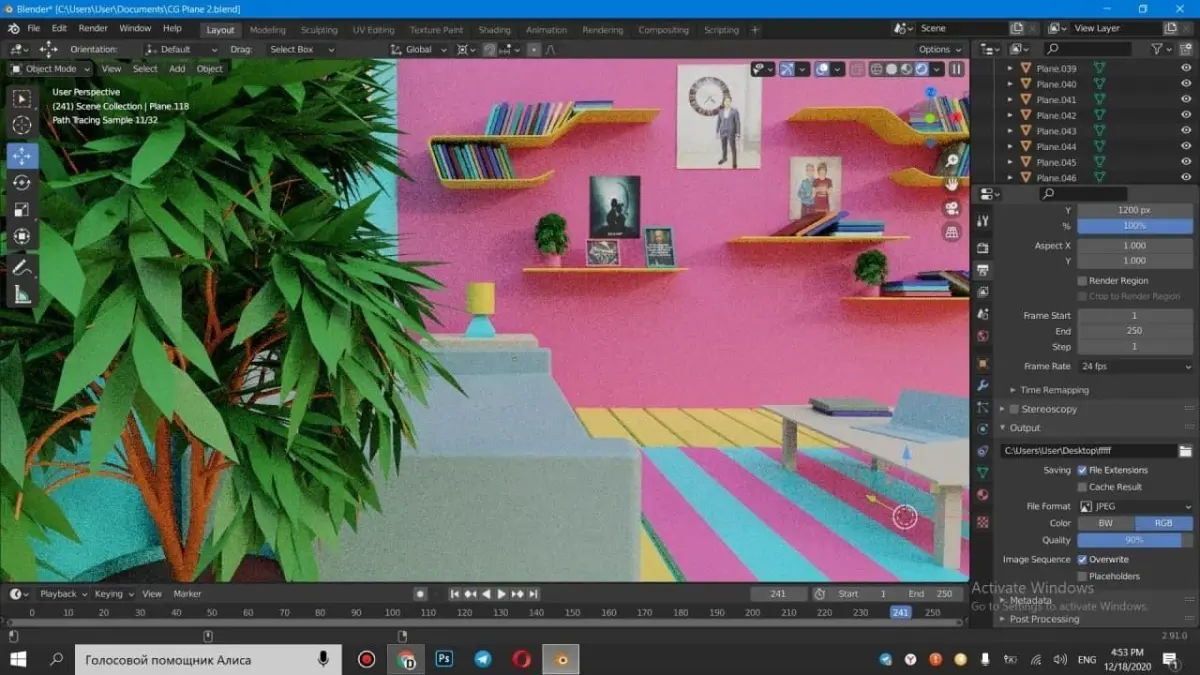Open the Output properties tab
Screen dimensions: 1200x675
pyautogui.click(x=983, y=271)
